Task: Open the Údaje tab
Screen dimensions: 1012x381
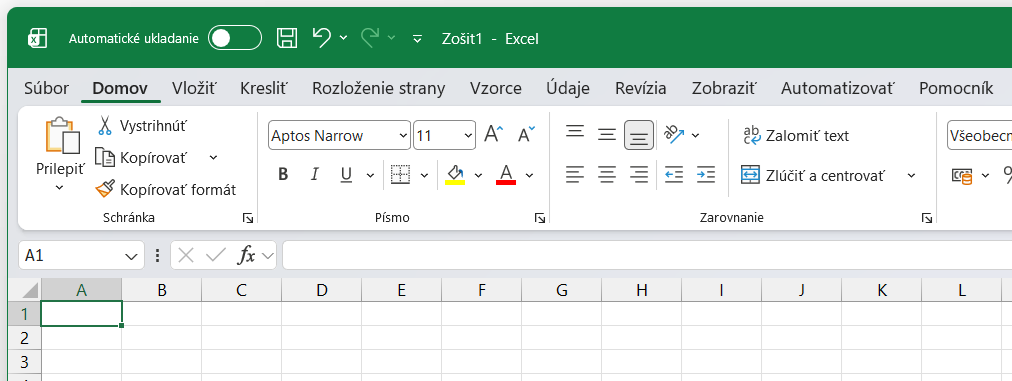Action: click(568, 88)
